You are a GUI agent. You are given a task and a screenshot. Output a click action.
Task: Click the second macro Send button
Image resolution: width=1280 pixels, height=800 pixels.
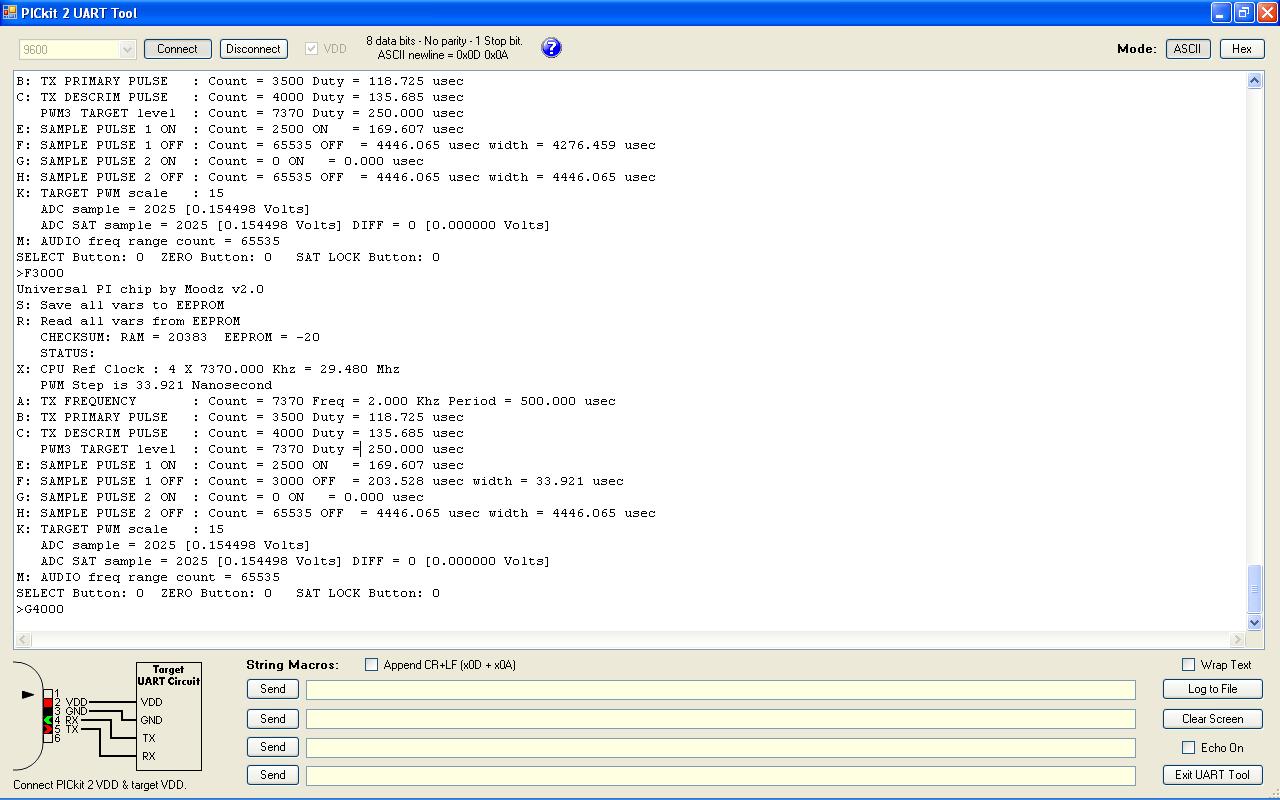tap(272, 719)
